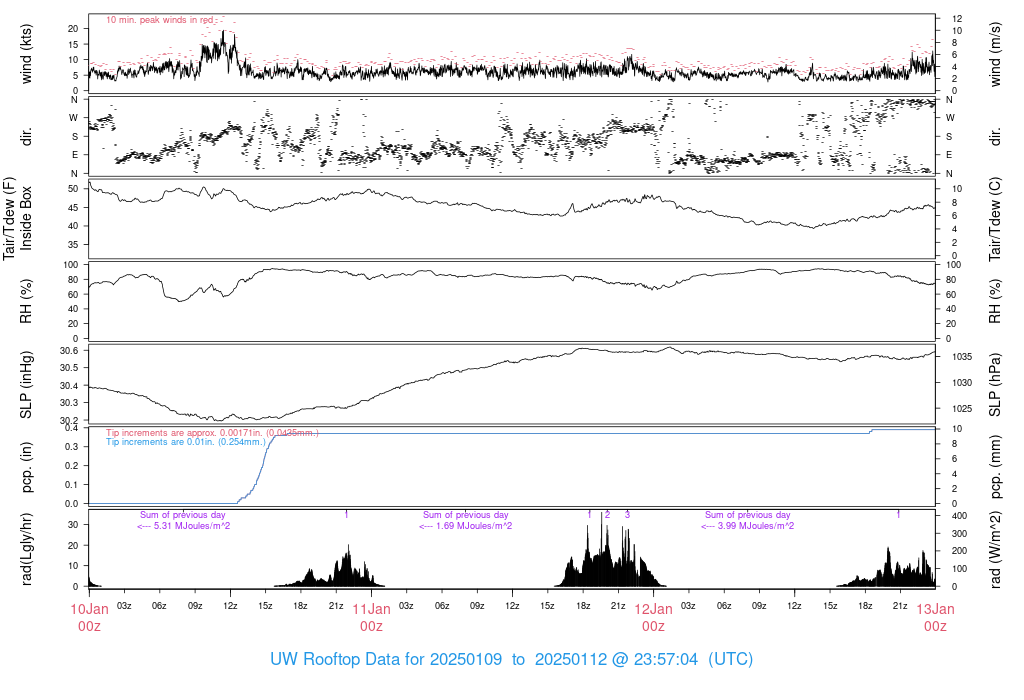This screenshot has width=1024, height=700.
Task: Click the '1035' tick on the hPa axis
Action: click(961, 357)
